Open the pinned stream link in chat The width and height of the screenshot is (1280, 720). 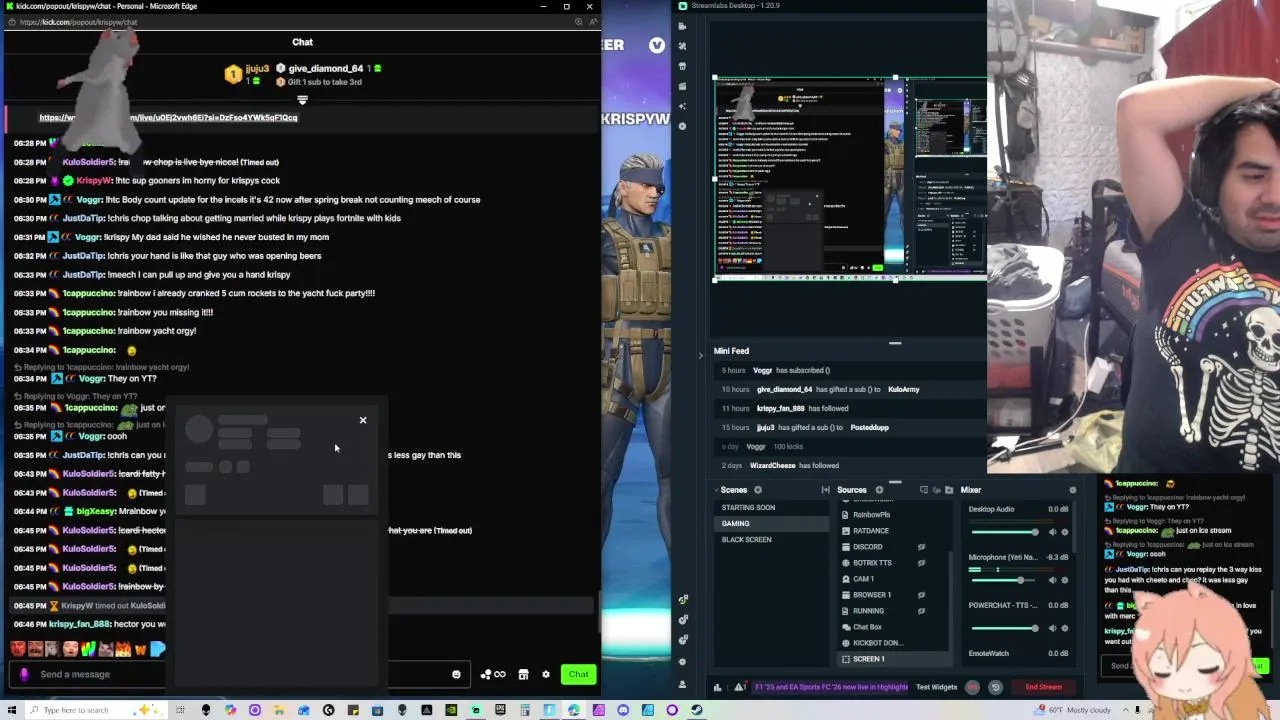pyautogui.click(x=168, y=117)
